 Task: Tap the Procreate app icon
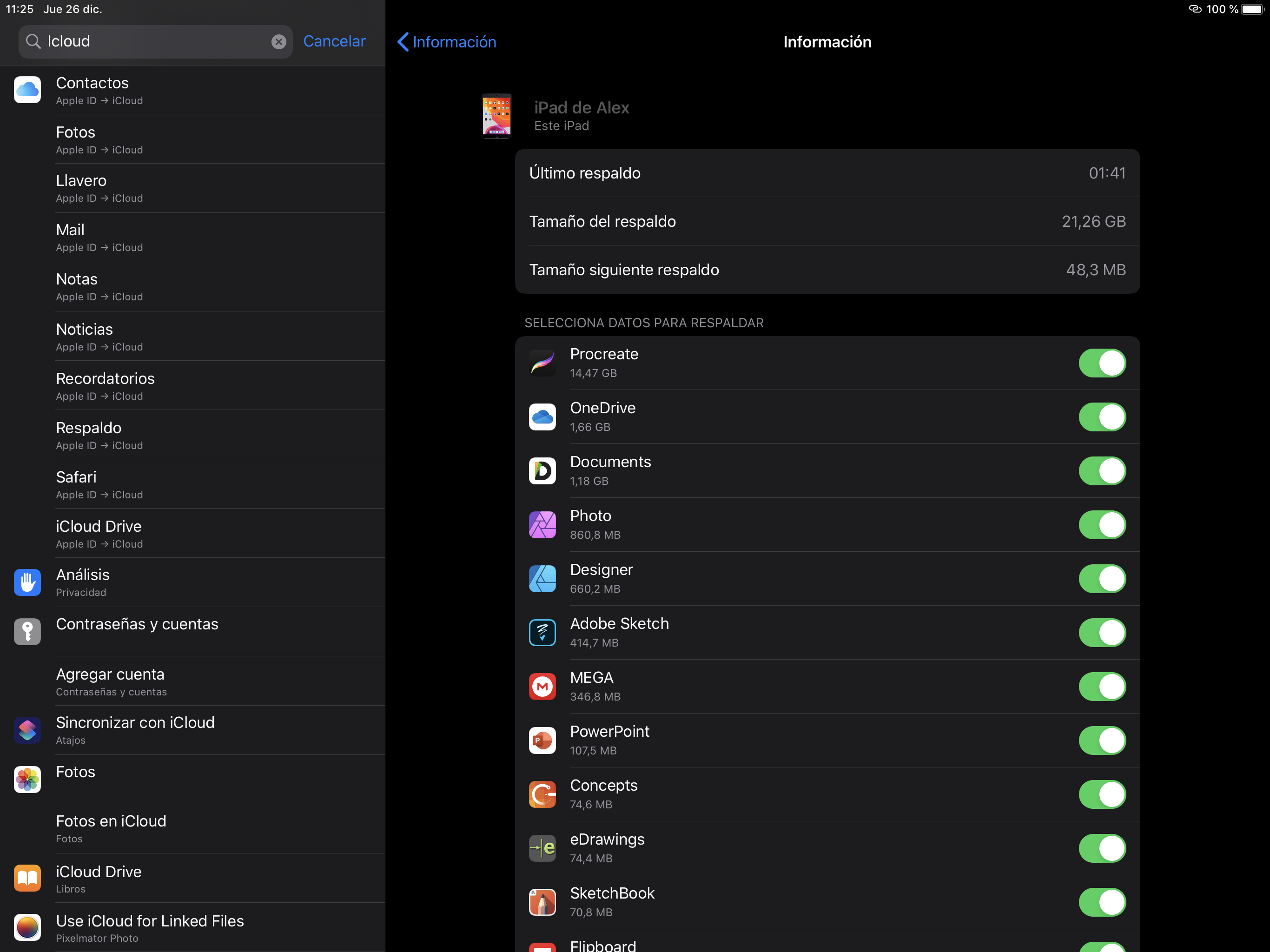(x=542, y=363)
